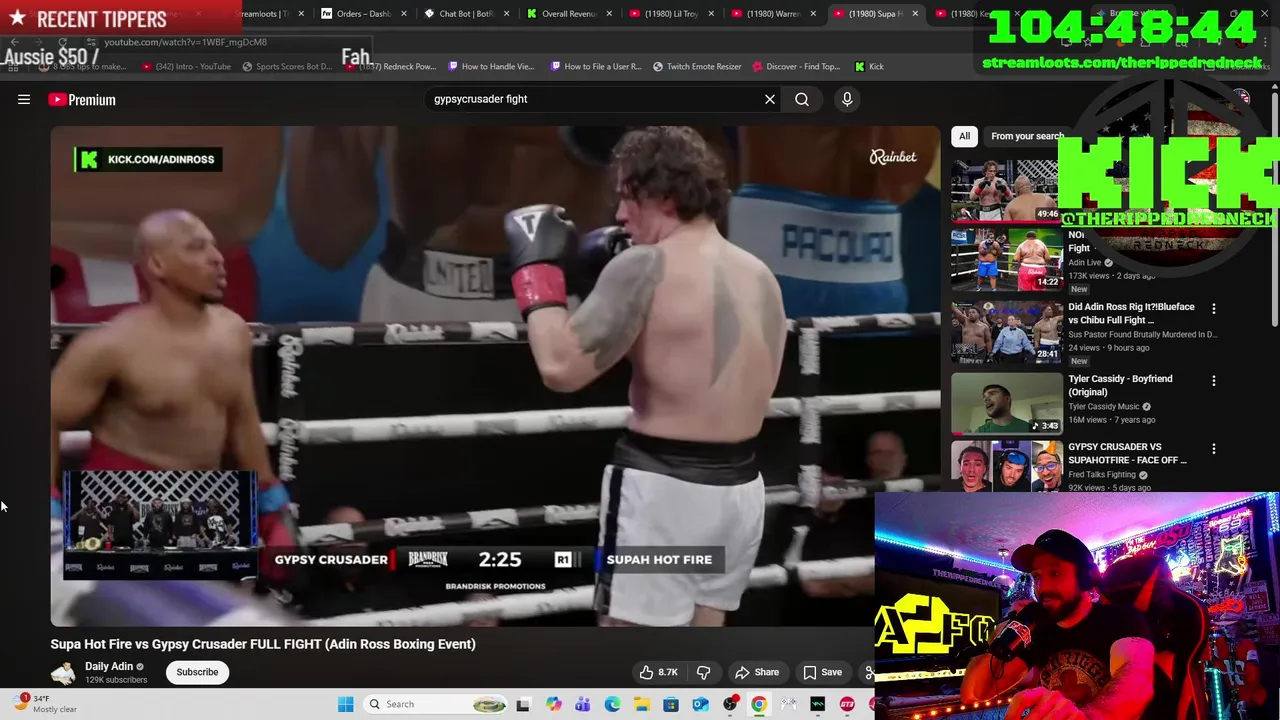Screen dimensions: 1280x720
Task: Open the '(342) Intro - YouTube' bookmark
Action: 186,67
